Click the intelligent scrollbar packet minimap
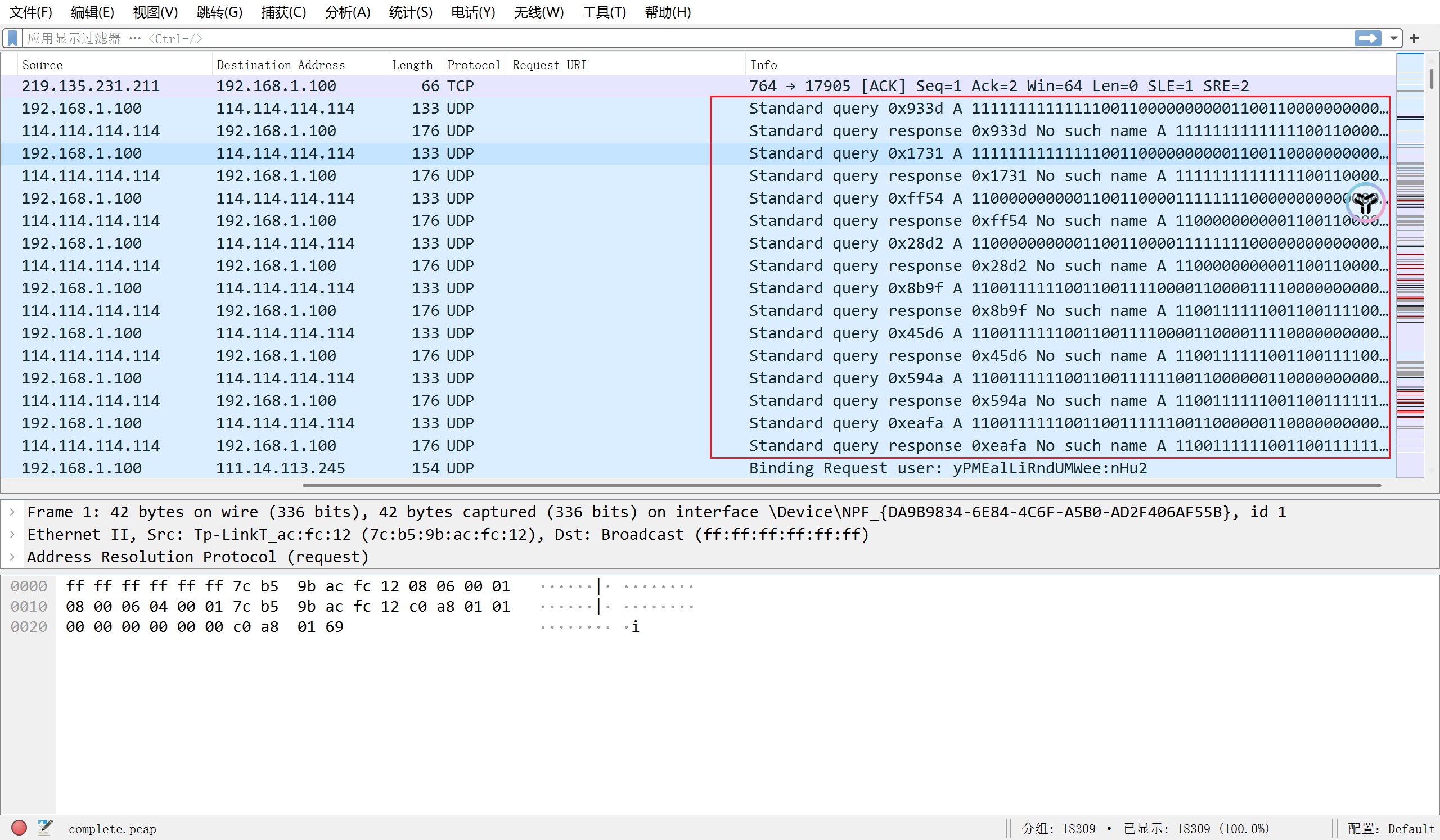The image size is (1440, 840). pos(1409,265)
